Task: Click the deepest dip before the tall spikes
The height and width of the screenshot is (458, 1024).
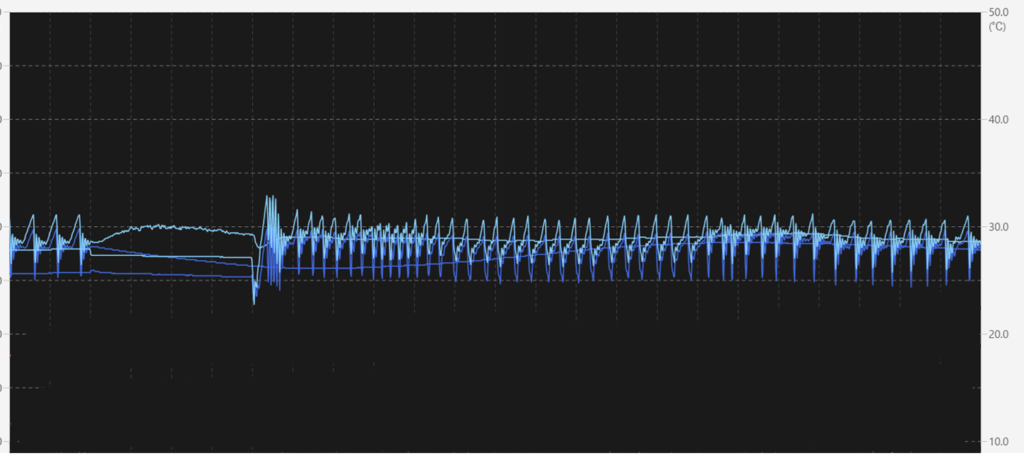Action: 254,298
